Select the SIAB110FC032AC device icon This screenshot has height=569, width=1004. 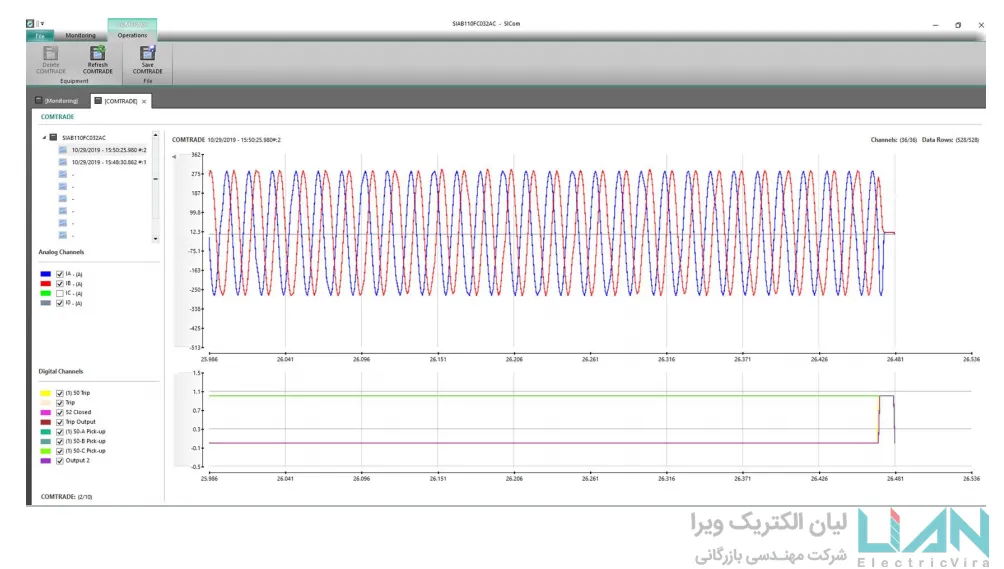tap(54, 138)
